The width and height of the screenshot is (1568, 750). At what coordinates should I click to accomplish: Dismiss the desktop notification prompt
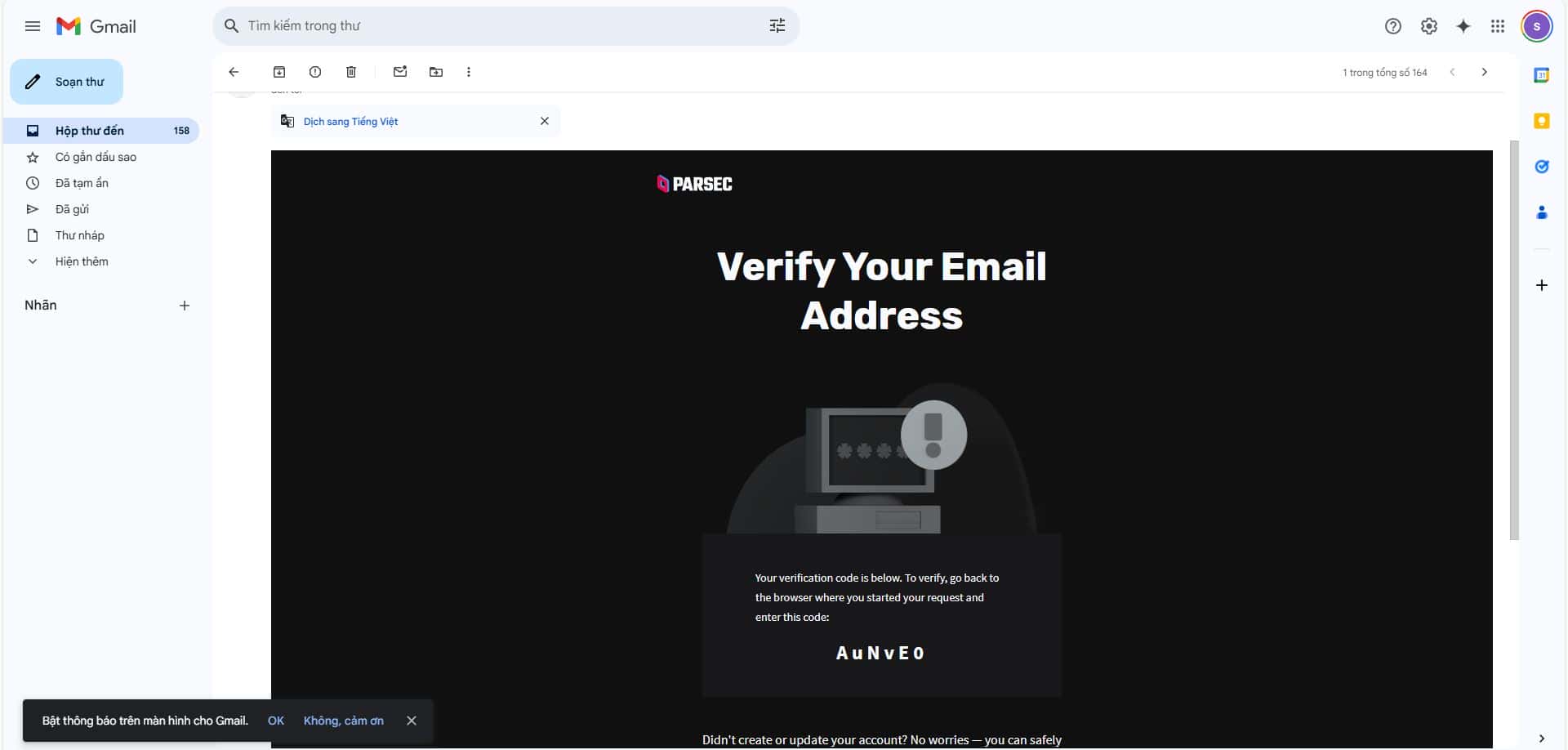[412, 721]
